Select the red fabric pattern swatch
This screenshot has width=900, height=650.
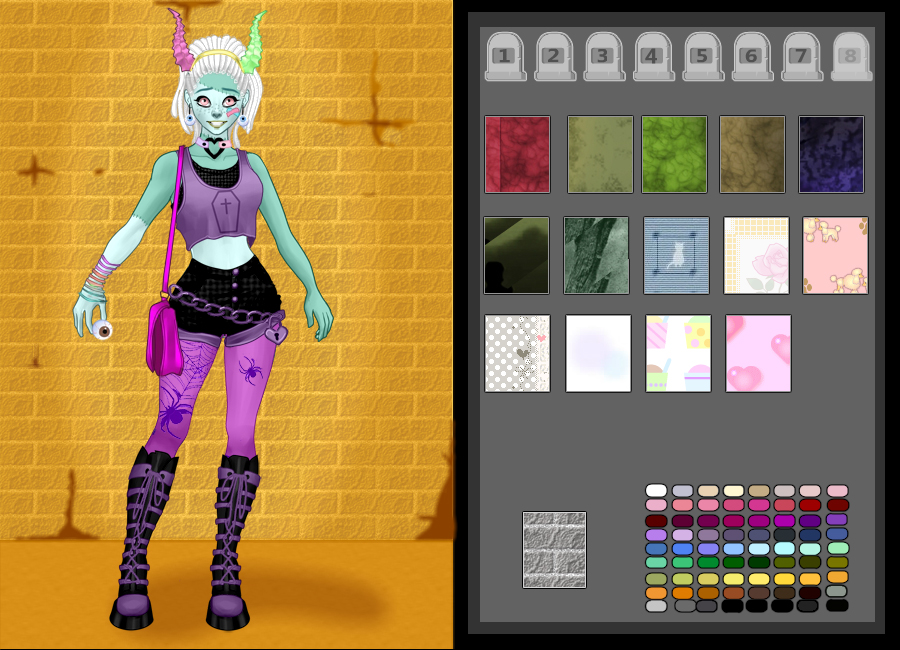point(517,155)
